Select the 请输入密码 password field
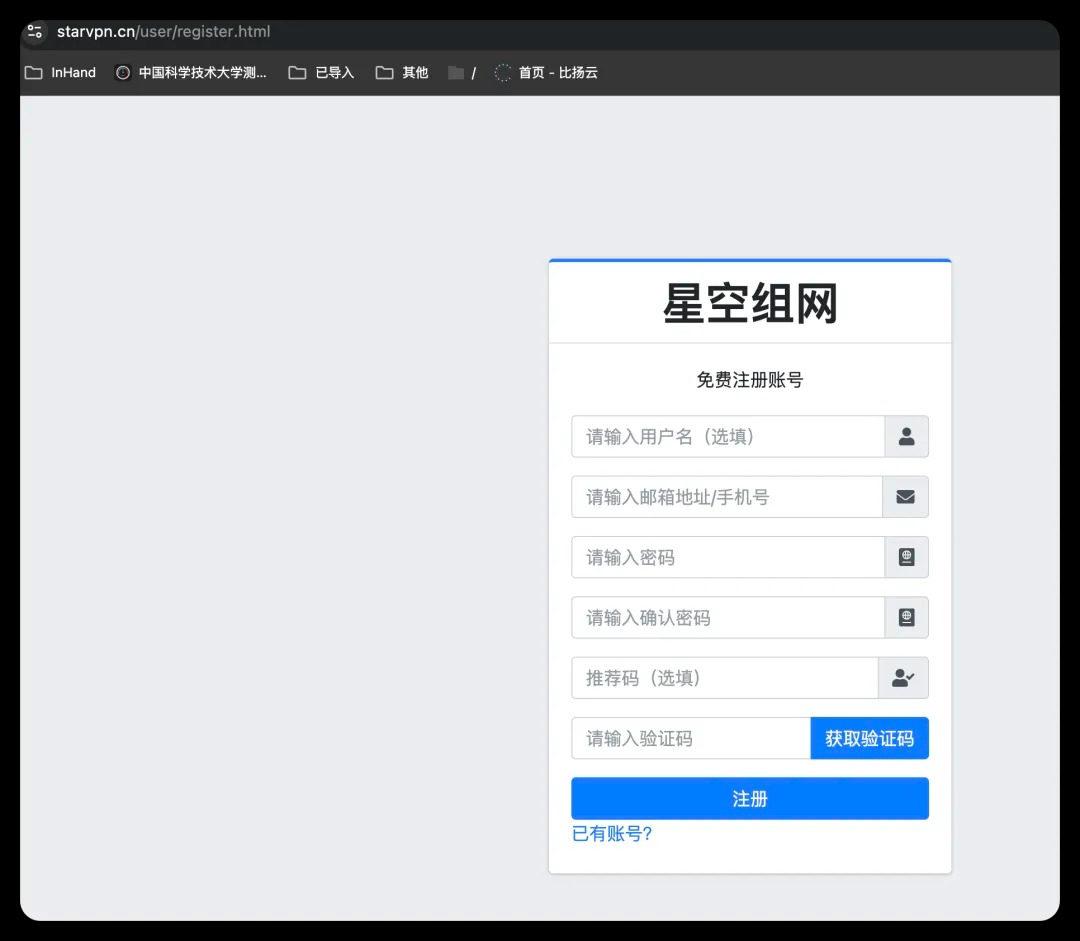The image size is (1080, 941). 727,557
